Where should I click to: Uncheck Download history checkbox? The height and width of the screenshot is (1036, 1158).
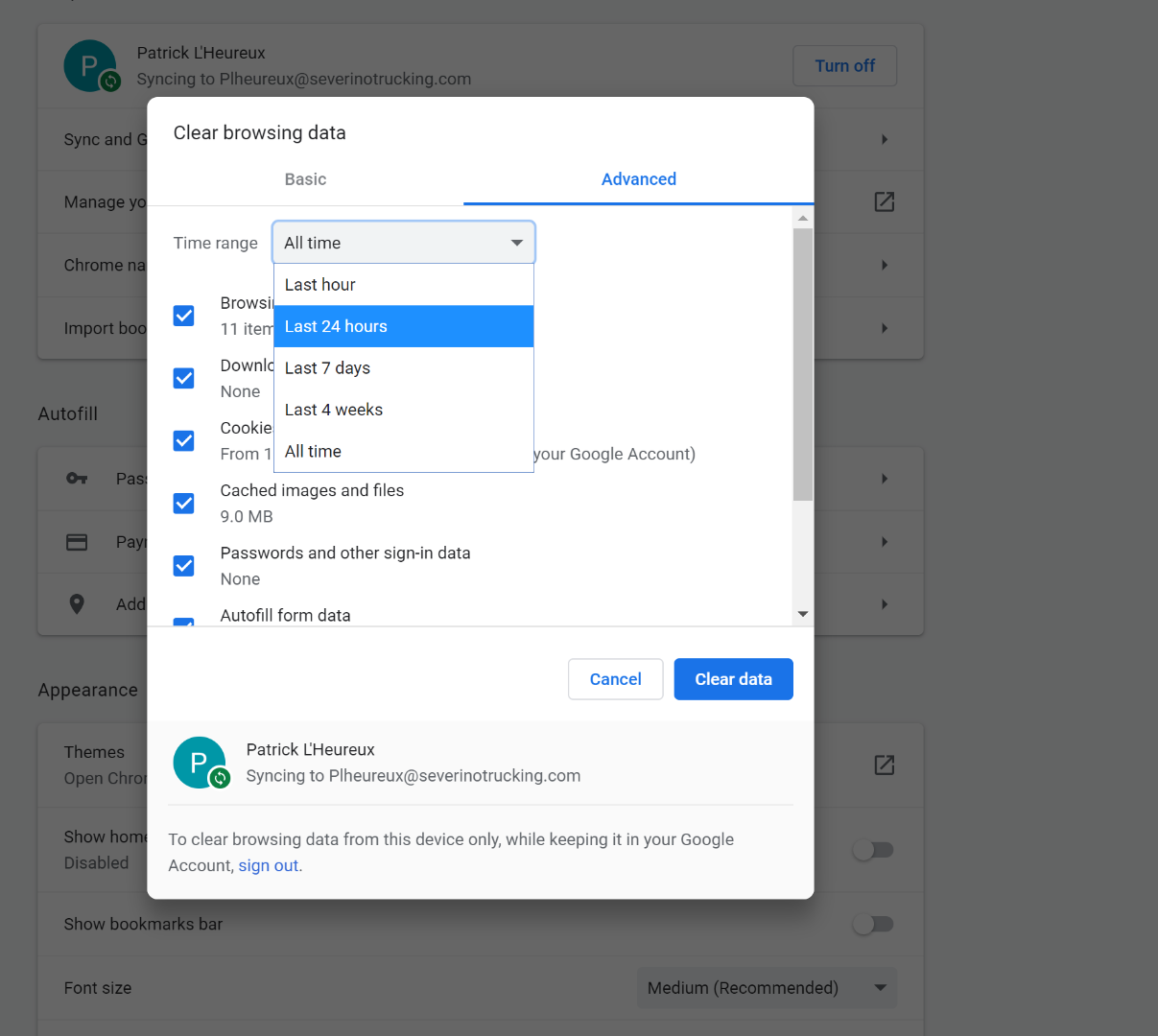[184, 378]
